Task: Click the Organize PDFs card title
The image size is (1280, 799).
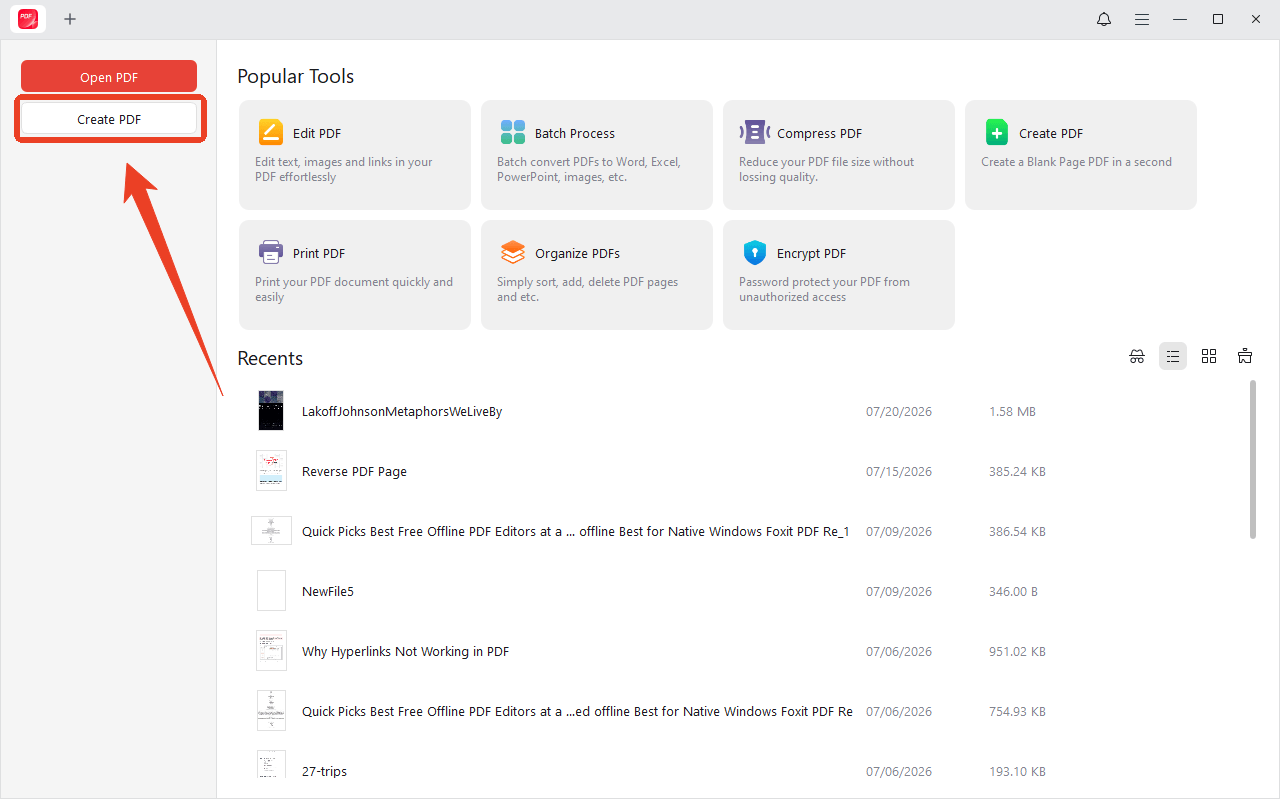Action: pos(577,254)
